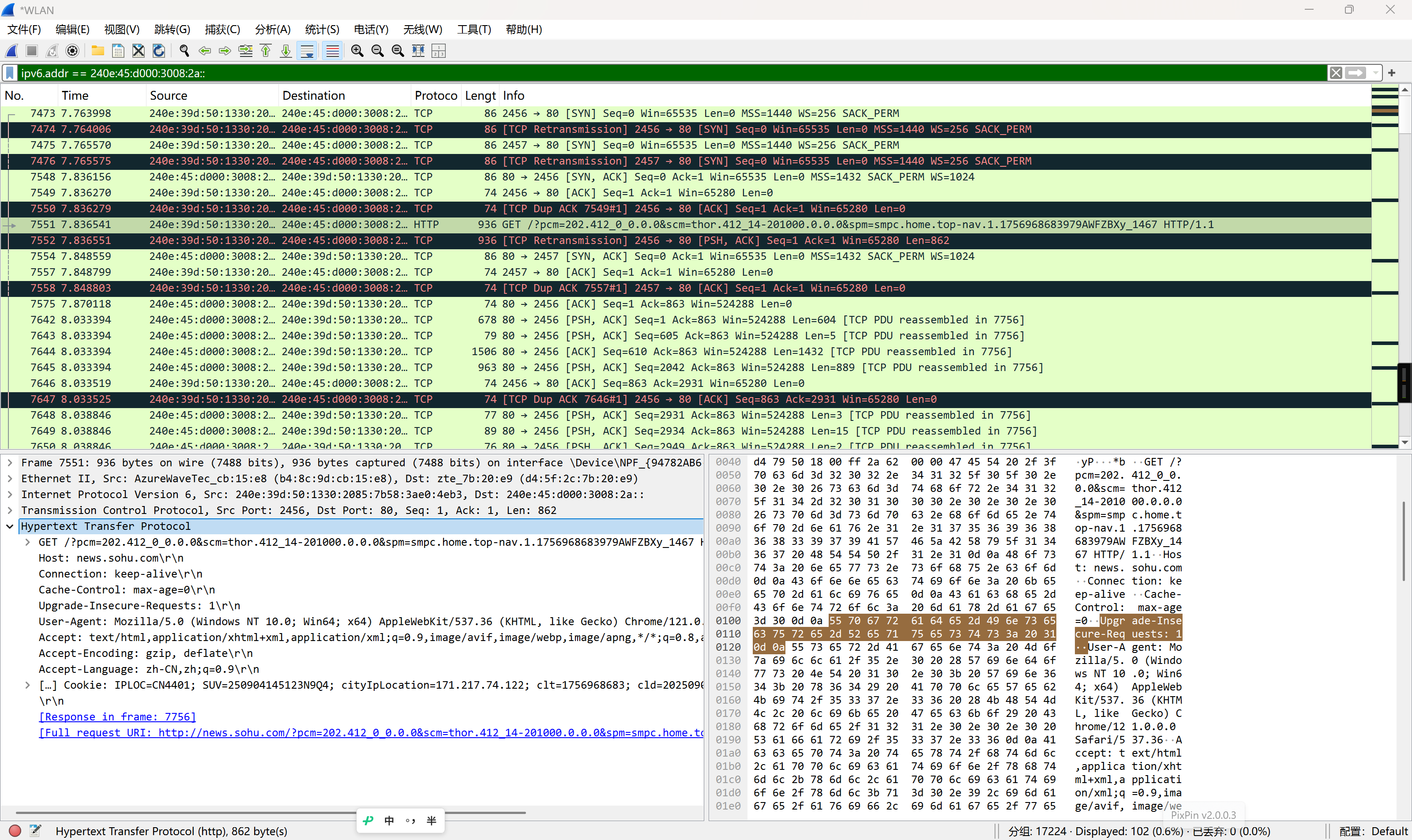
Task: Add a display filter button
Action: pyautogui.click(x=1392, y=73)
